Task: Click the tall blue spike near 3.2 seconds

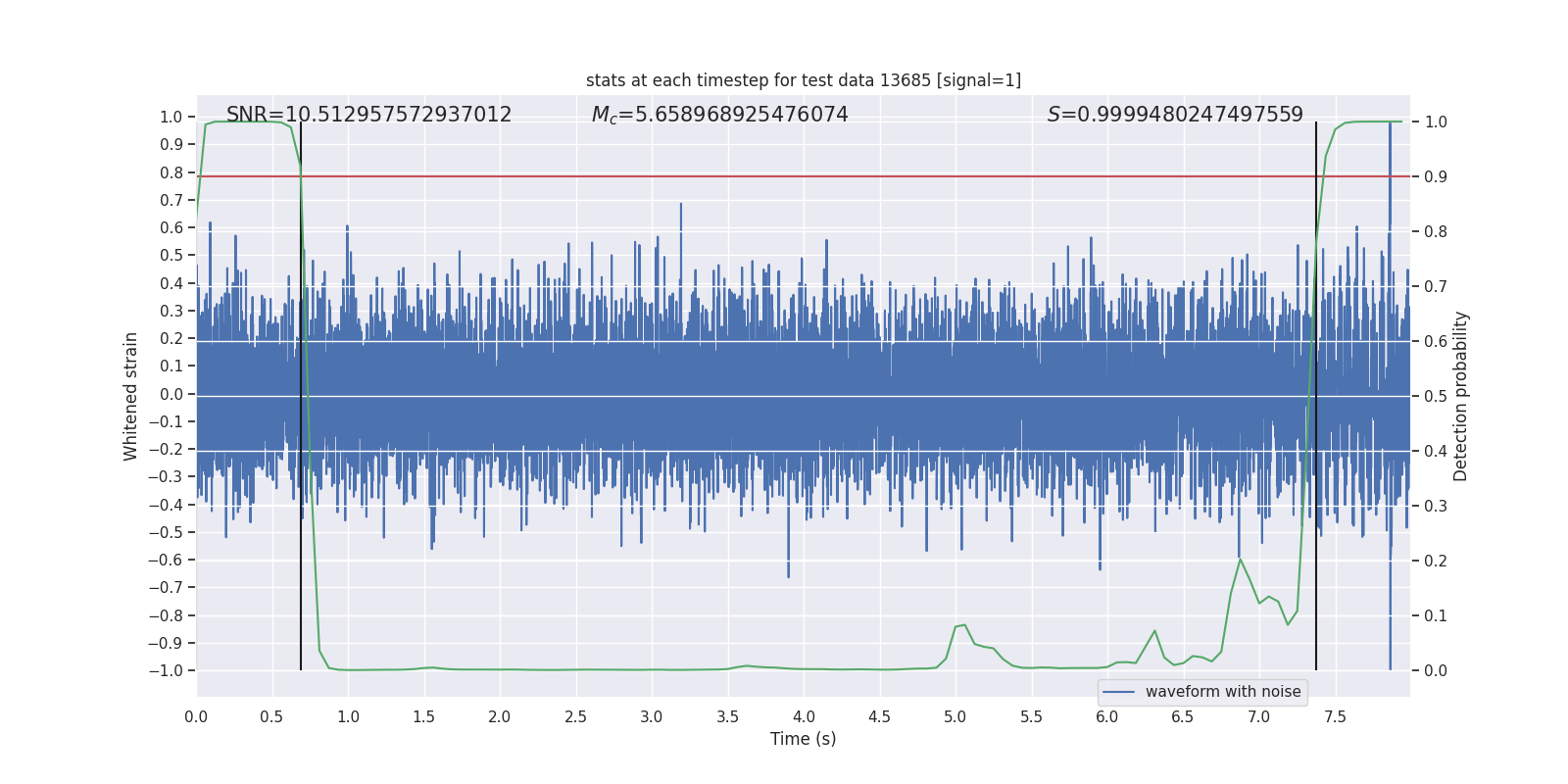Action: click(x=681, y=208)
